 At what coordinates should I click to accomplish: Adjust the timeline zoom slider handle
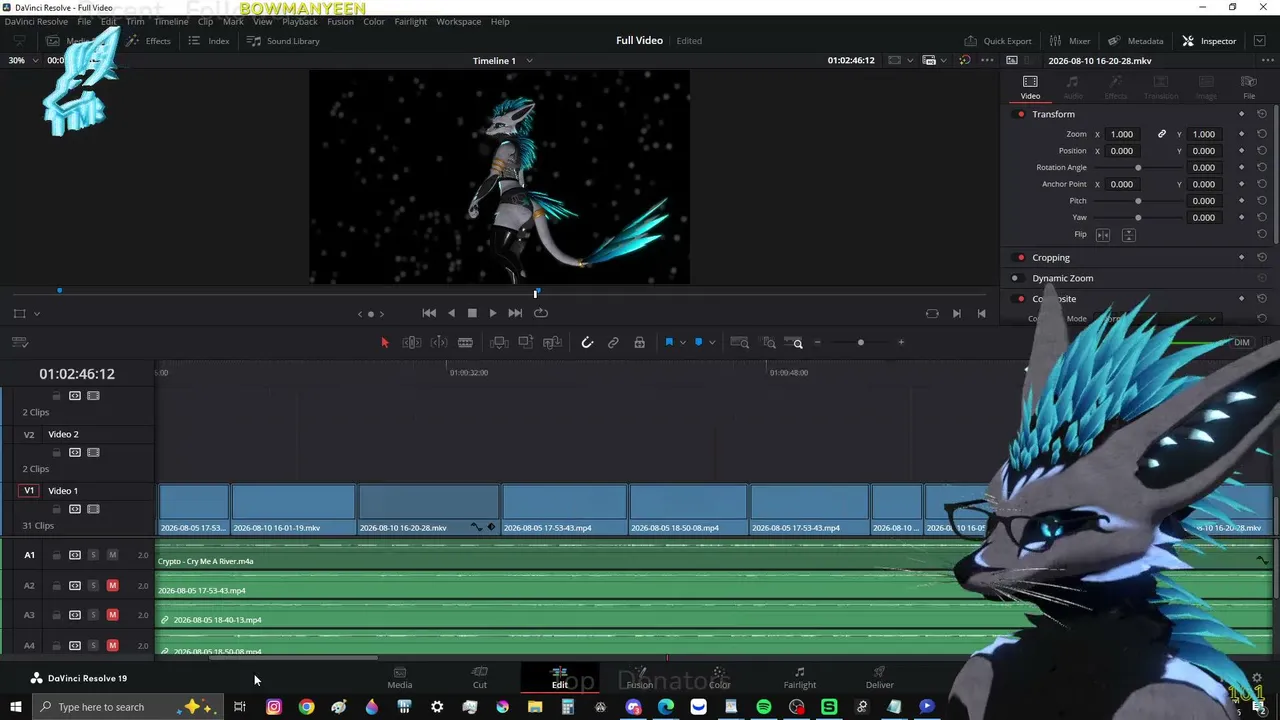coord(860,343)
